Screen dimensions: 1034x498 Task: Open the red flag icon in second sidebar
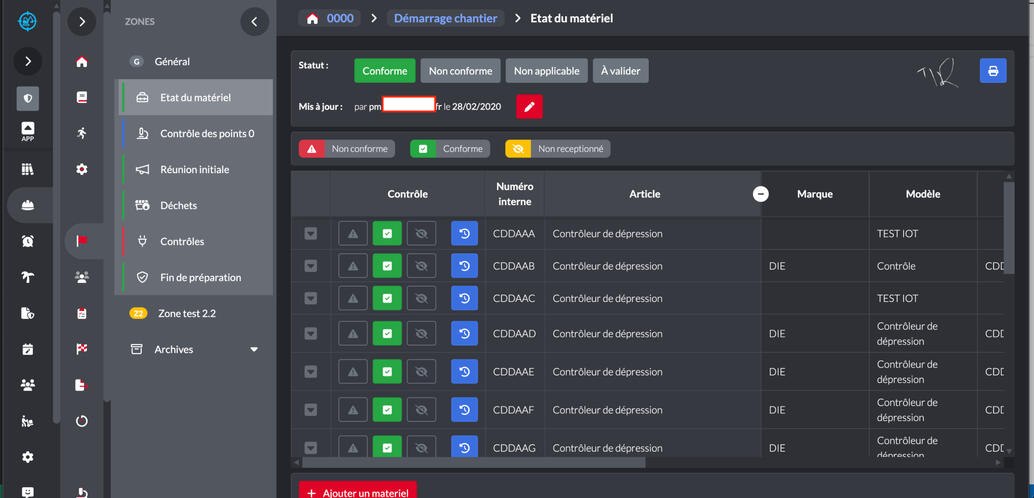82,241
